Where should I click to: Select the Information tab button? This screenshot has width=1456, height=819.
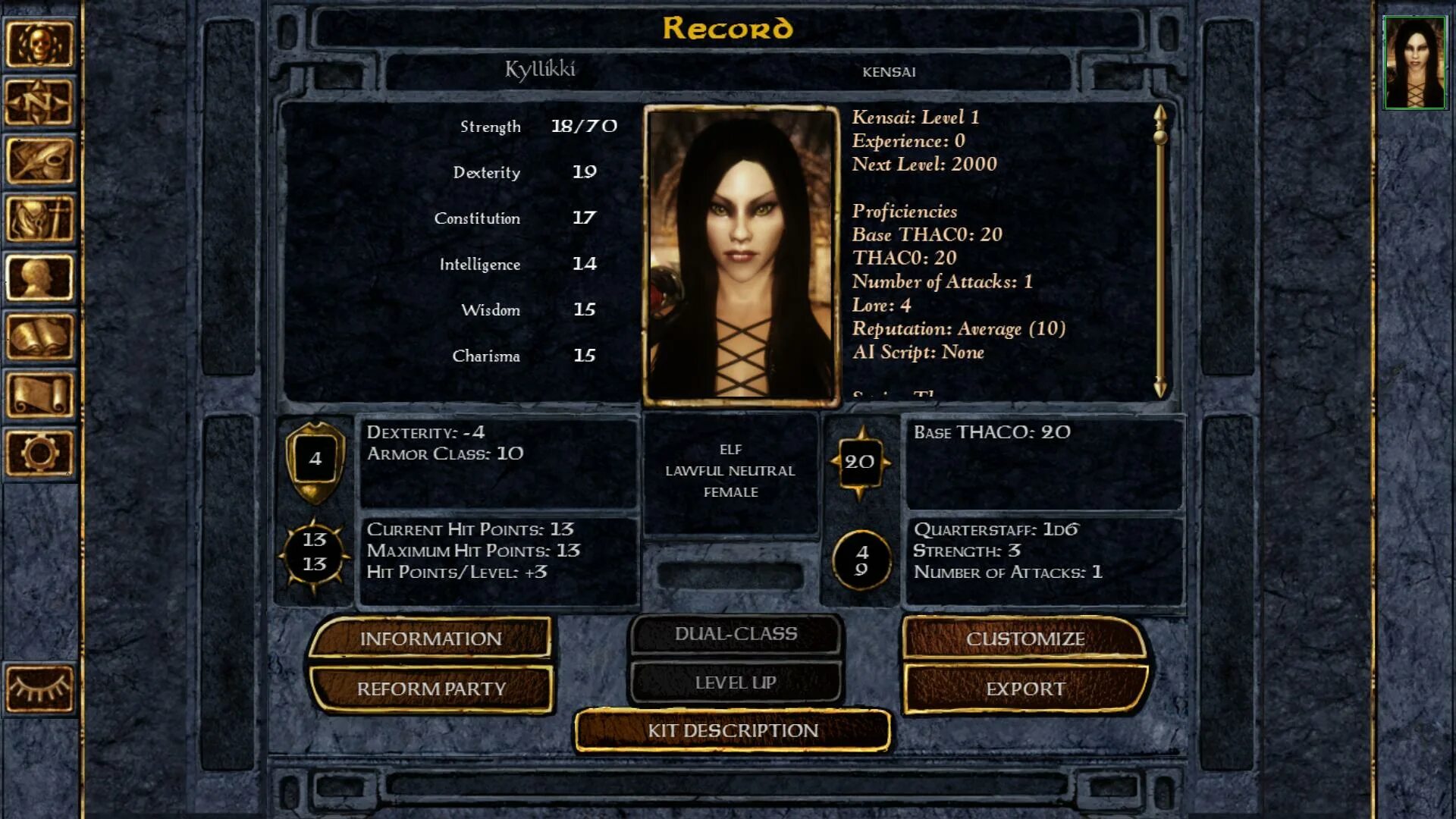430,638
